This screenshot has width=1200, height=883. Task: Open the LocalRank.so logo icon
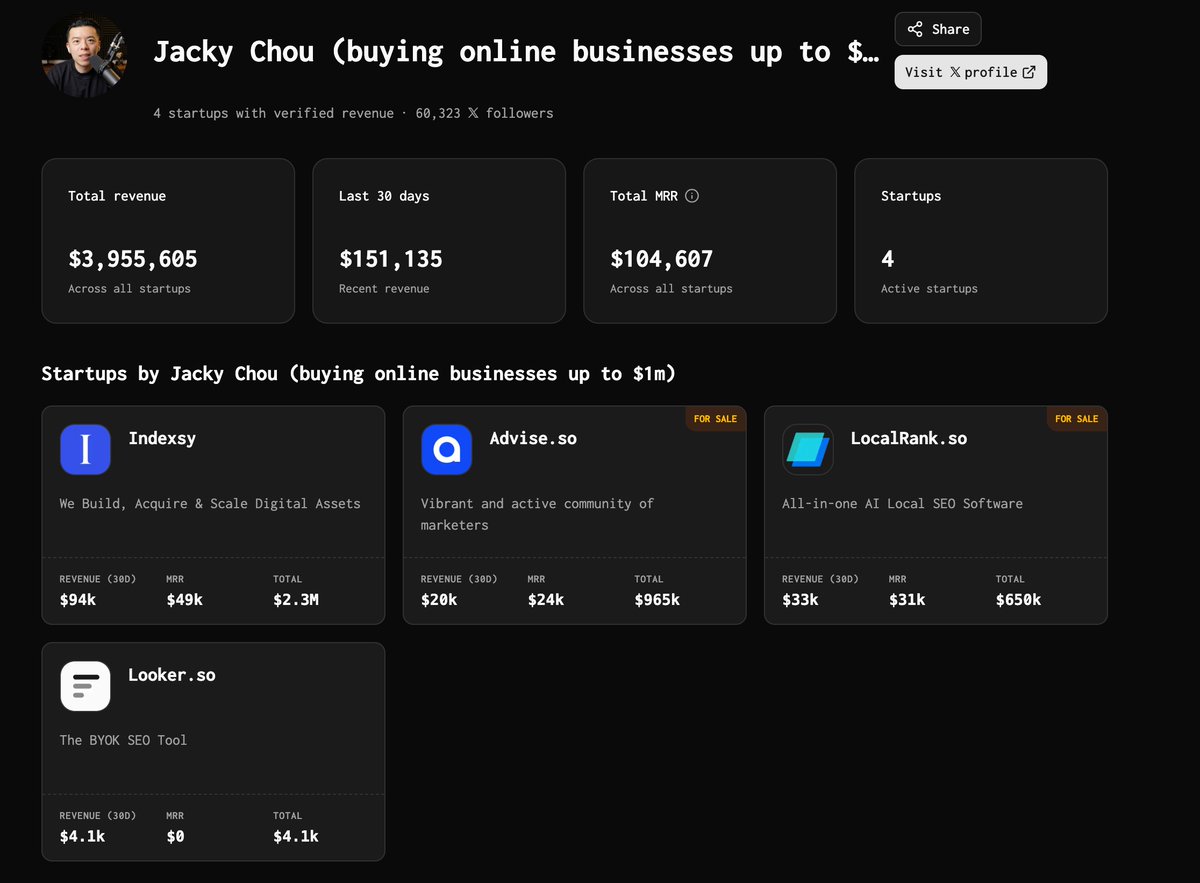click(x=807, y=449)
